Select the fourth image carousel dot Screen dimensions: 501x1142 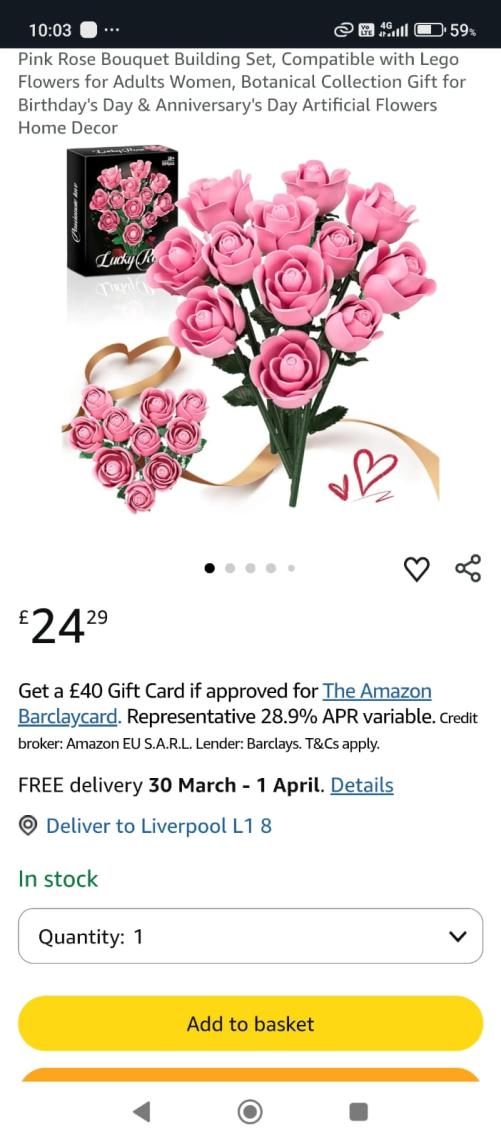tap(271, 568)
